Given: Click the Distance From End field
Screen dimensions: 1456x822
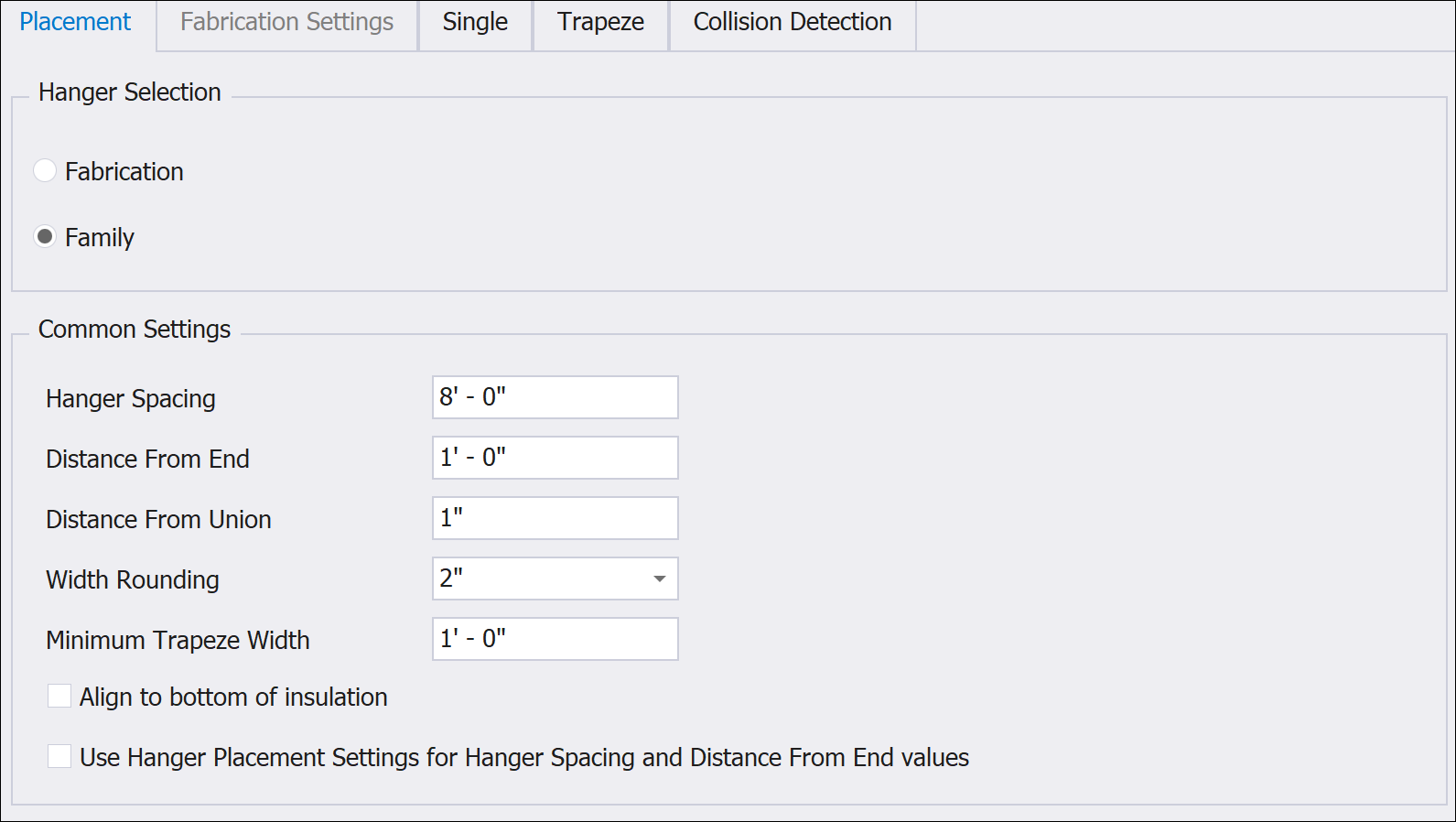Looking at the screenshot, I should 555,458.
